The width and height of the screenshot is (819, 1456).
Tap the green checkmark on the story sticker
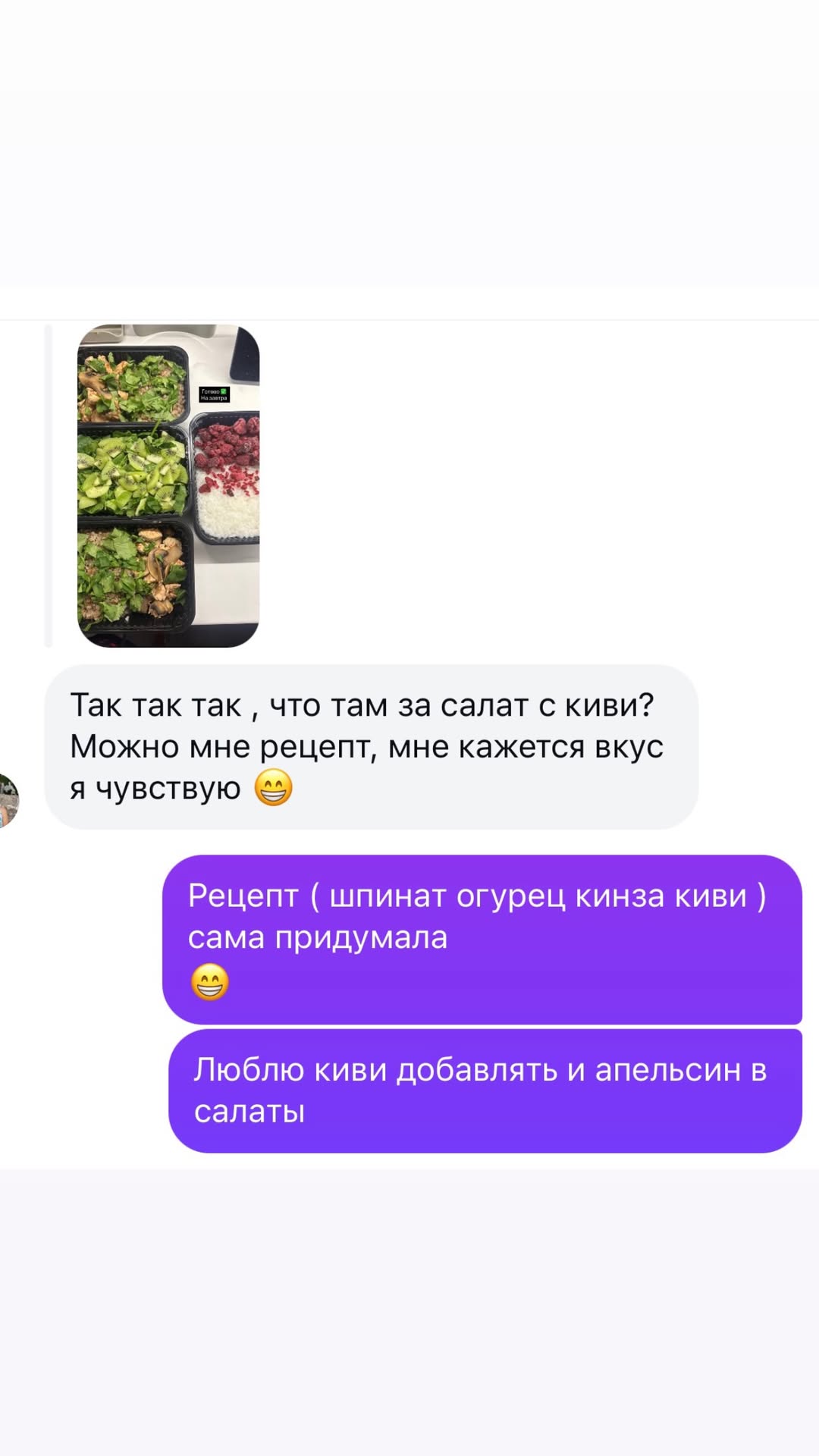(224, 391)
